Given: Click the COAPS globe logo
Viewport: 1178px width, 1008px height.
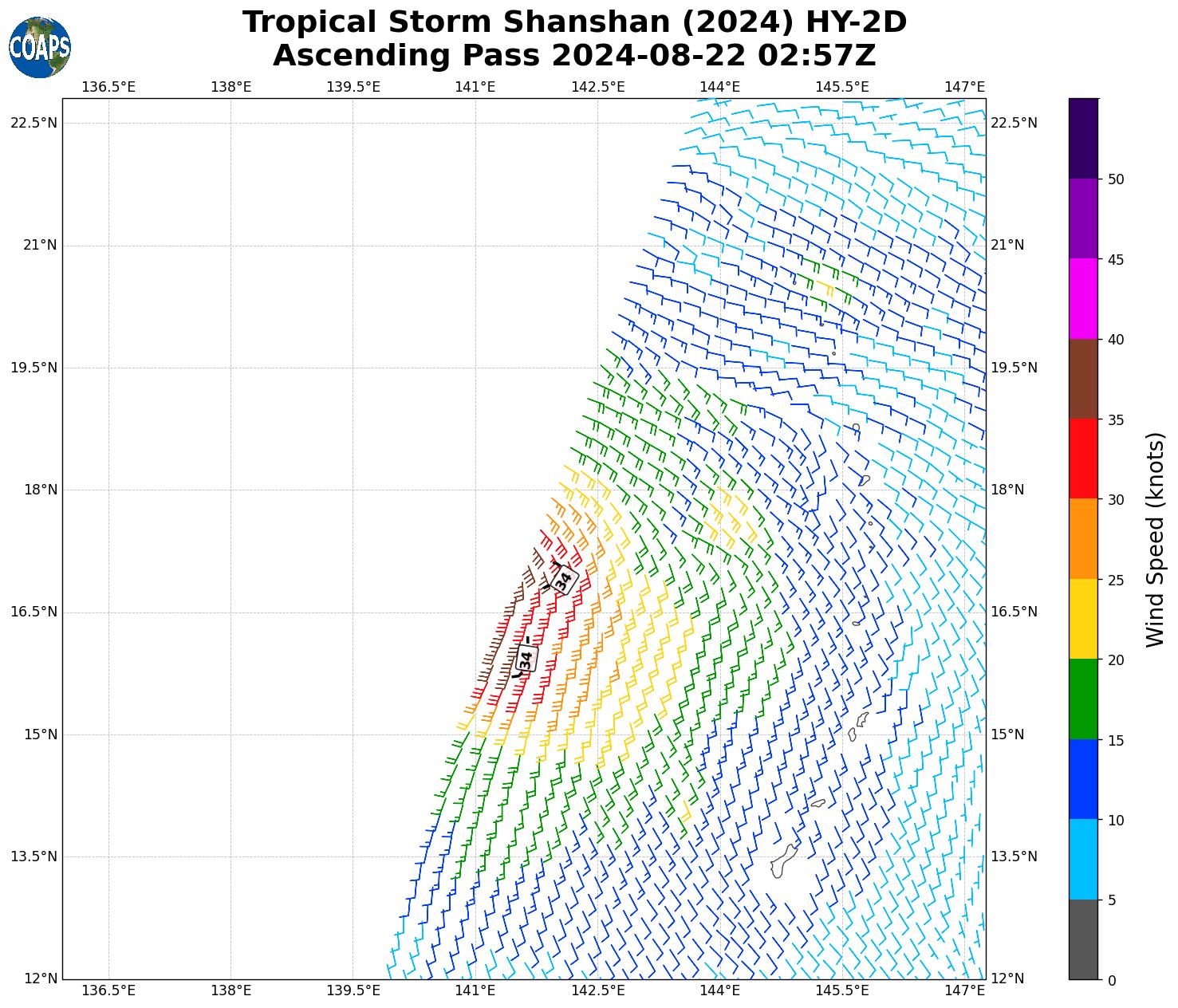Looking at the screenshot, I should [40, 47].
